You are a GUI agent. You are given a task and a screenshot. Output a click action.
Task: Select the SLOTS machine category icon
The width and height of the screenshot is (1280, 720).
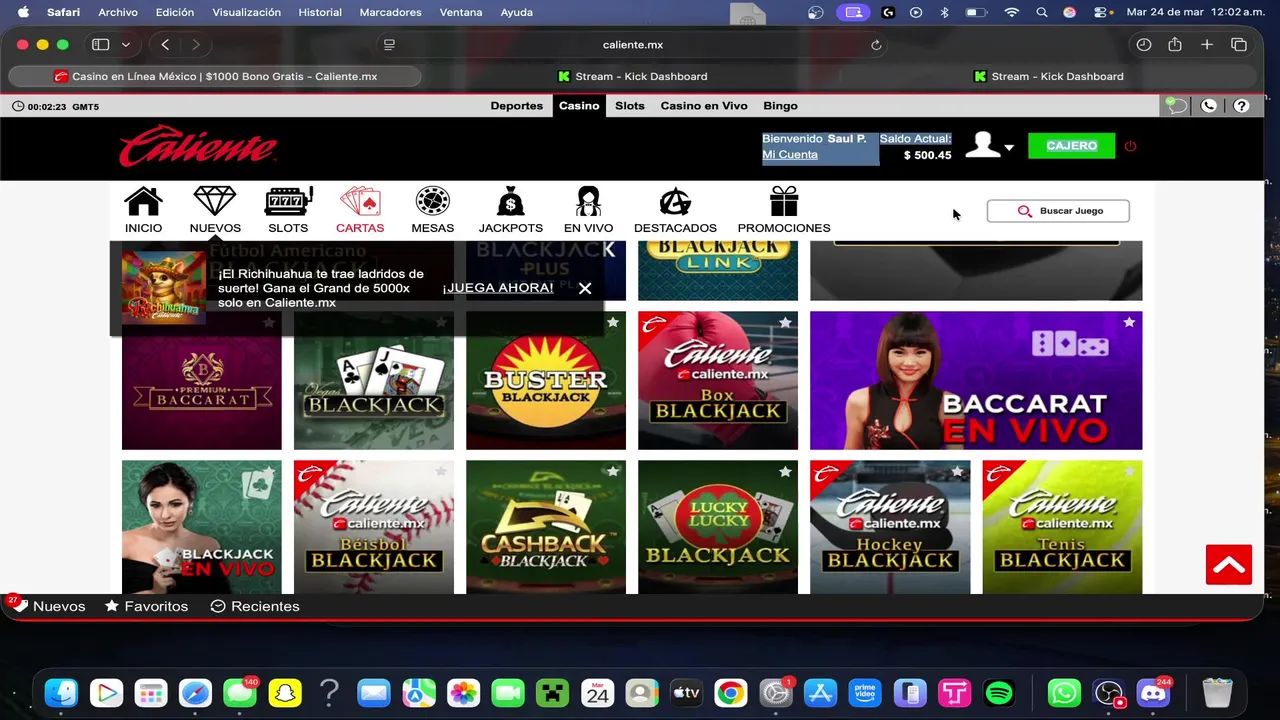point(288,210)
